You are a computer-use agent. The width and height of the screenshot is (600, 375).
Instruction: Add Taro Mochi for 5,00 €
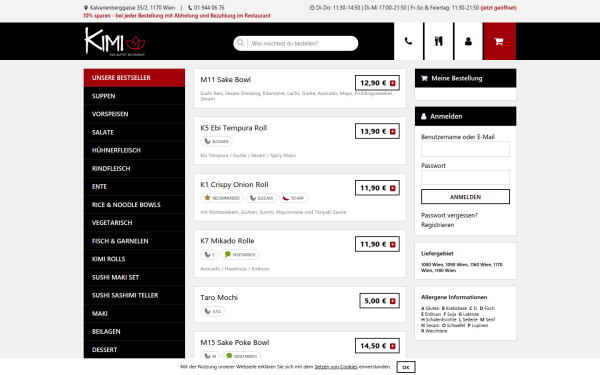[x=380, y=301]
